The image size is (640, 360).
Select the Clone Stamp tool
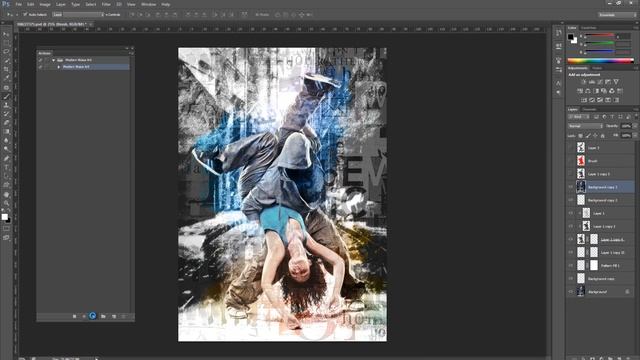(x=6, y=105)
